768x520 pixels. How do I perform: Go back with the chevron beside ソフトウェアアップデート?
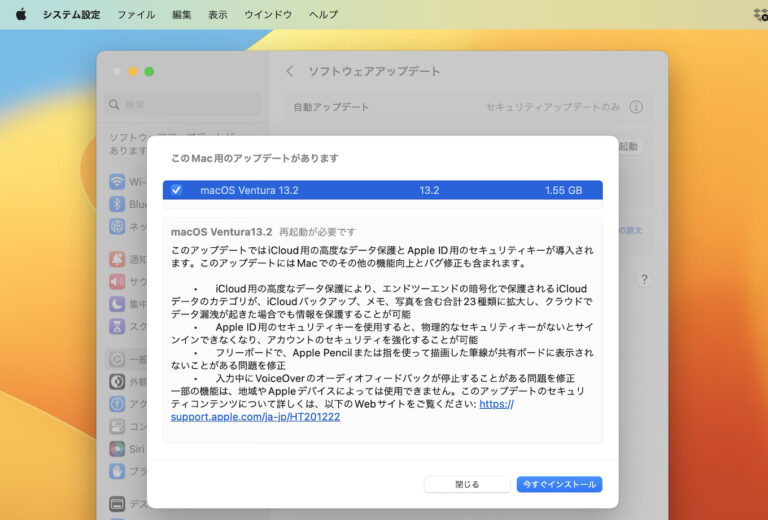[x=290, y=71]
